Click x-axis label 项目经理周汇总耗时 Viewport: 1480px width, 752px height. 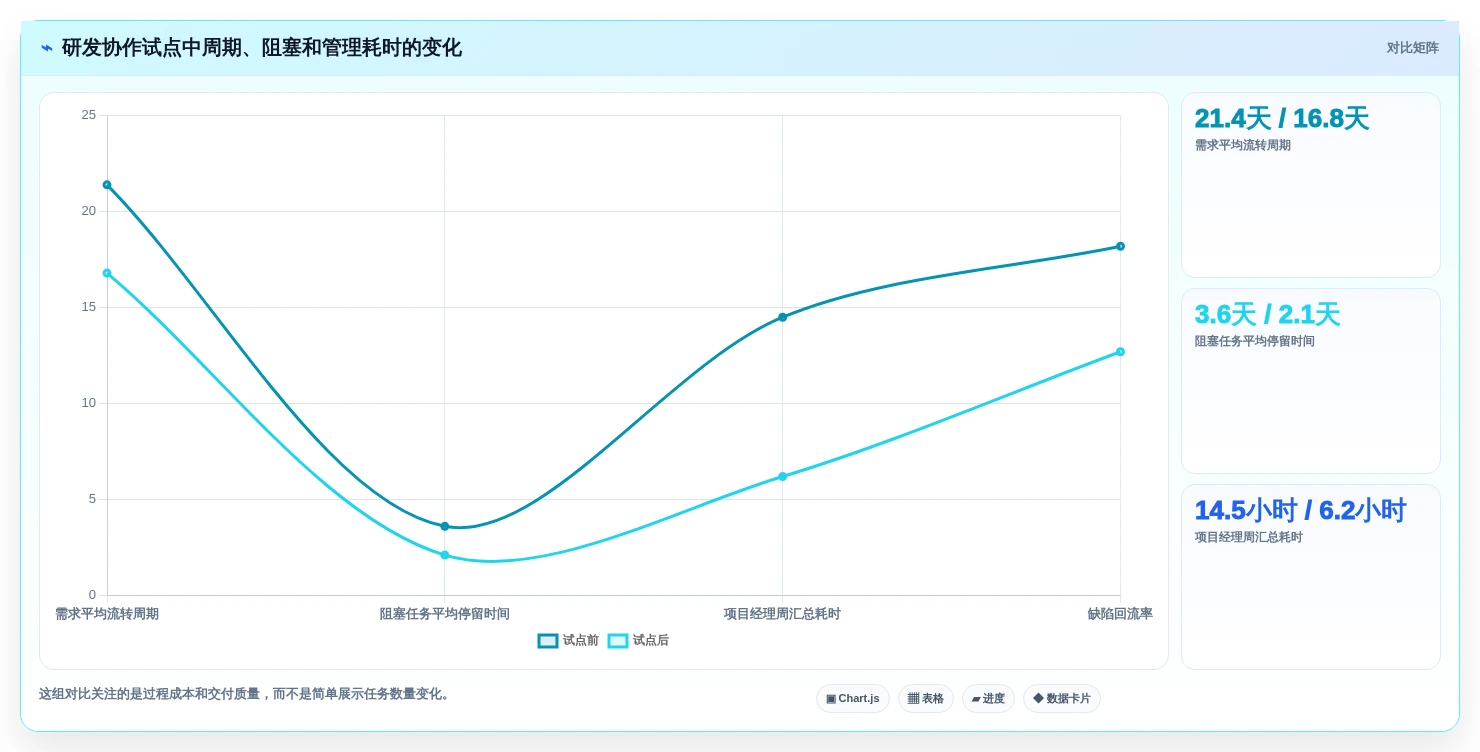pos(782,614)
